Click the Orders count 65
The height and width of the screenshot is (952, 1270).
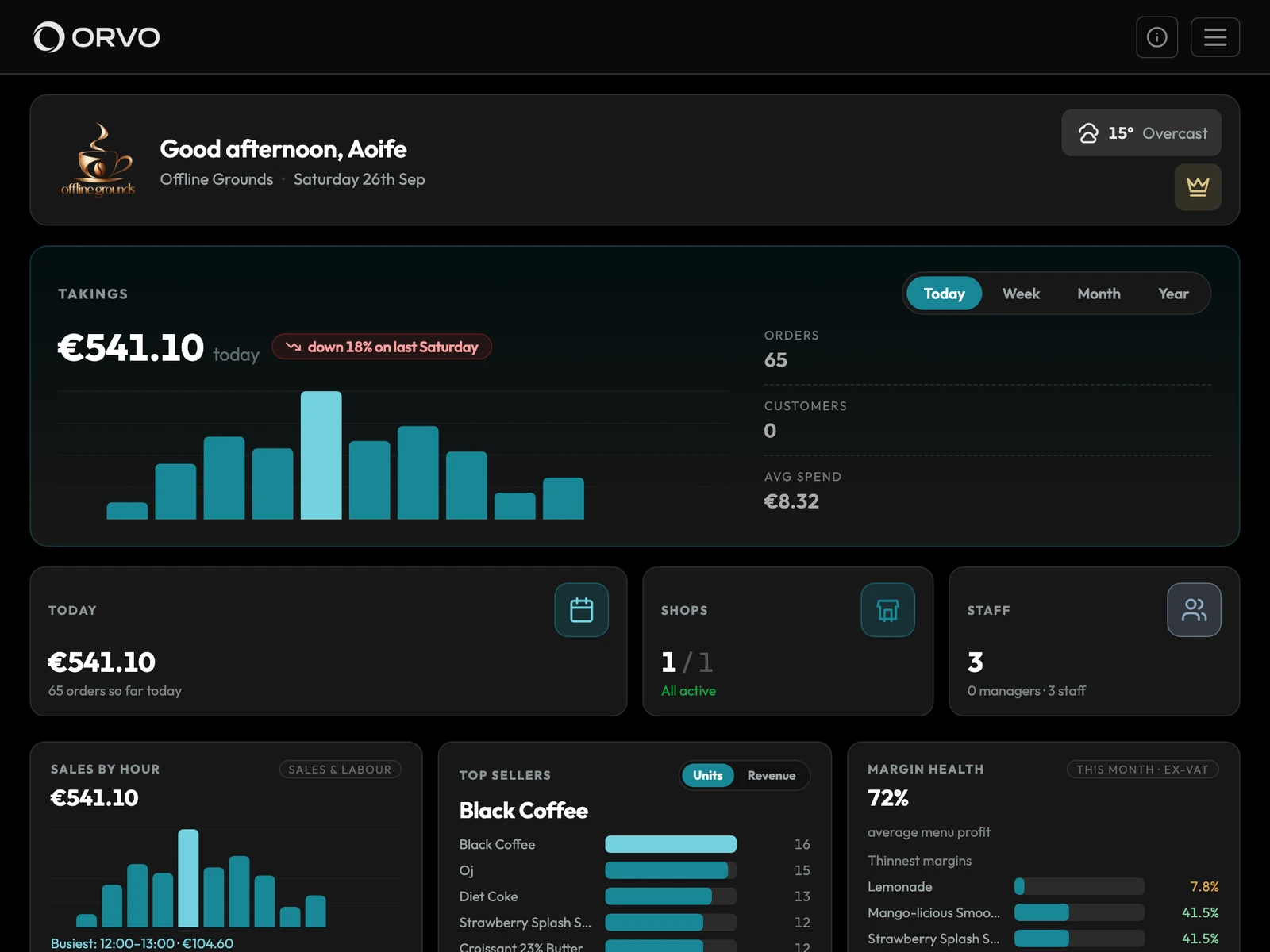(x=775, y=360)
